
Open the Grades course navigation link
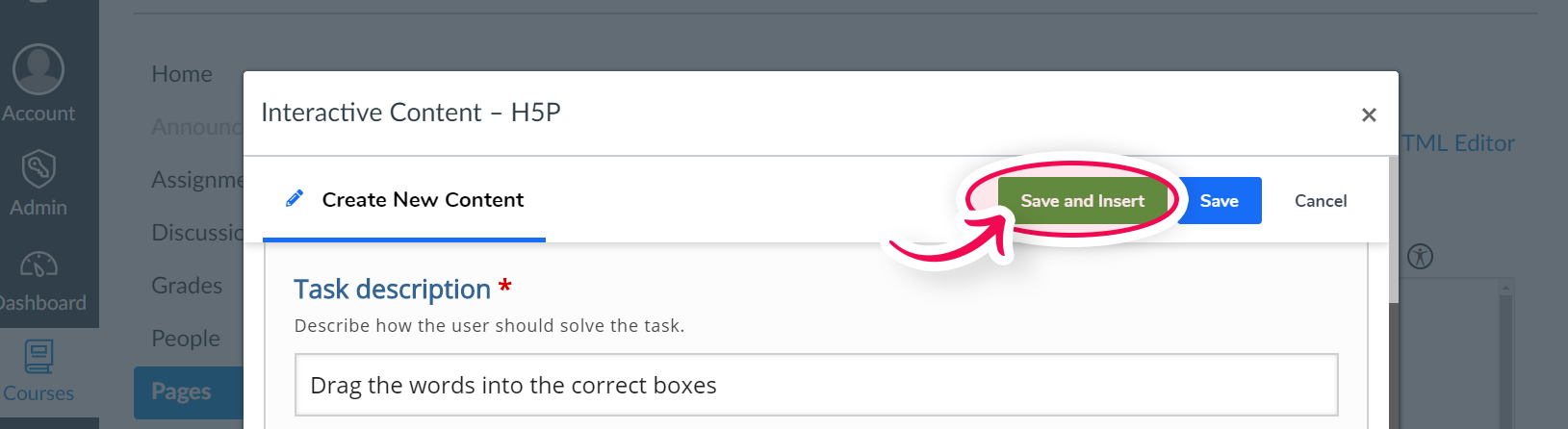point(187,286)
